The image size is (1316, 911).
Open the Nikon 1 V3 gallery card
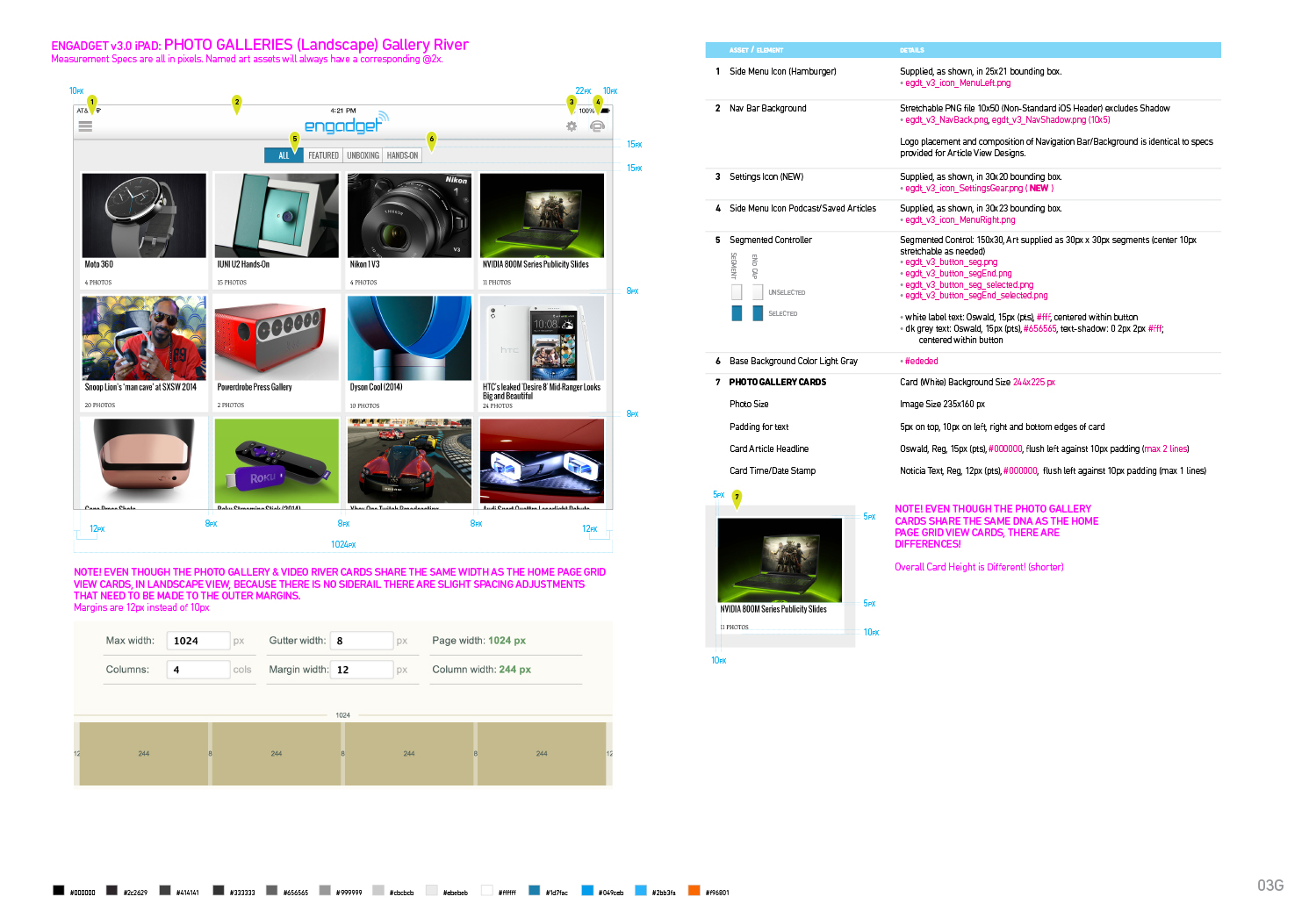[x=409, y=230]
